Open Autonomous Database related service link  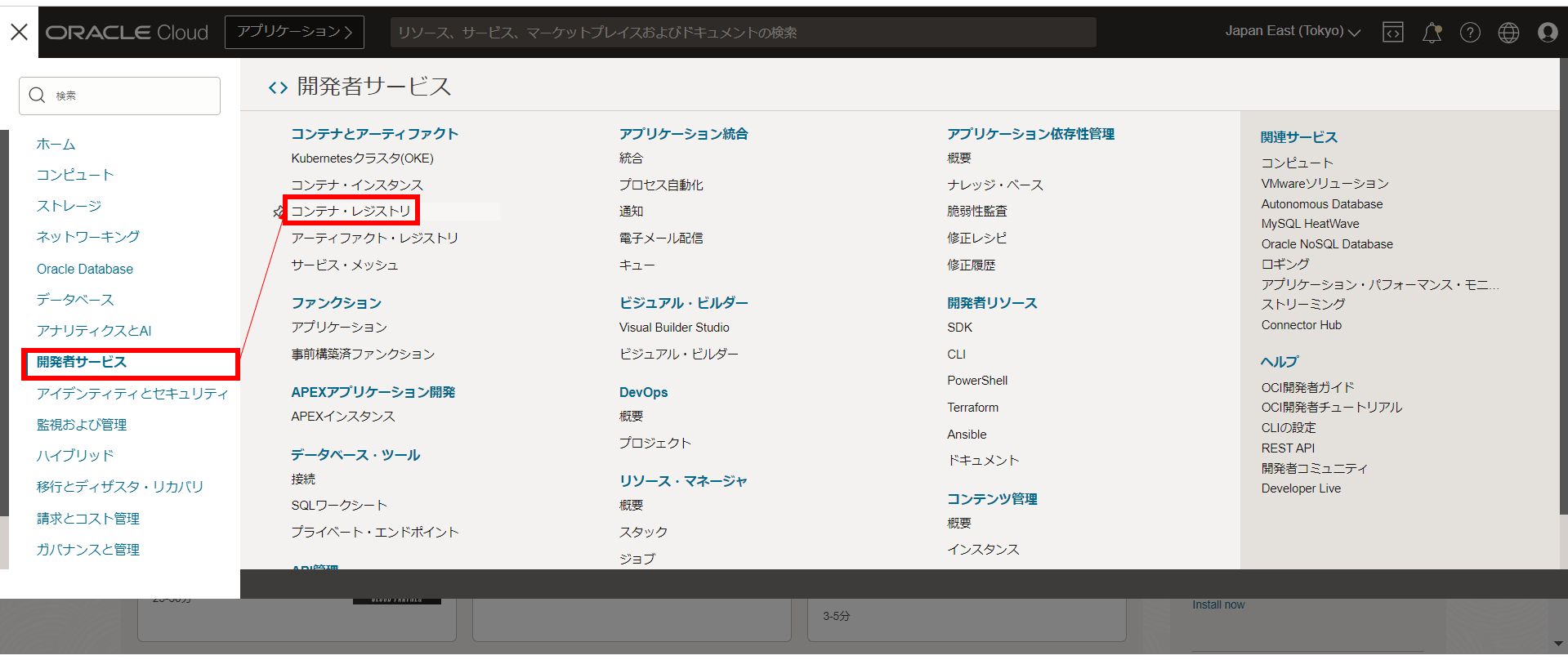tap(1322, 204)
